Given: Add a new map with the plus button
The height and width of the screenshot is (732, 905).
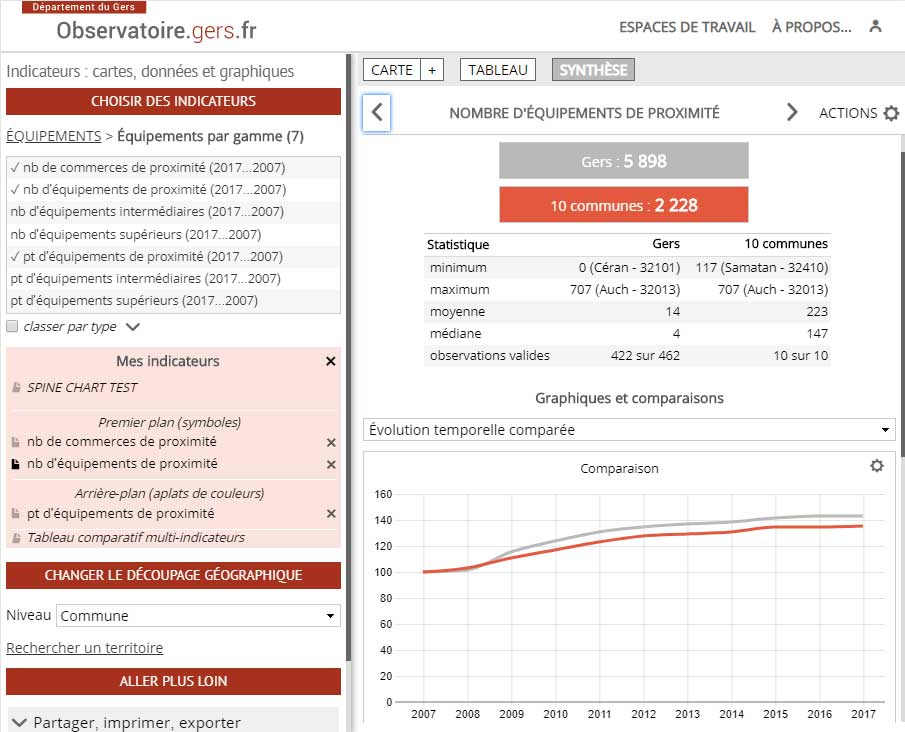Looking at the screenshot, I should [432, 70].
